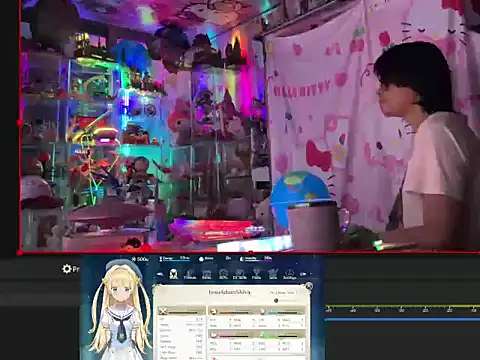The width and height of the screenshot is (480, 360).
Task: Close the character stats parchment panel
Action: pyautogui.click(x=309, y=286)
